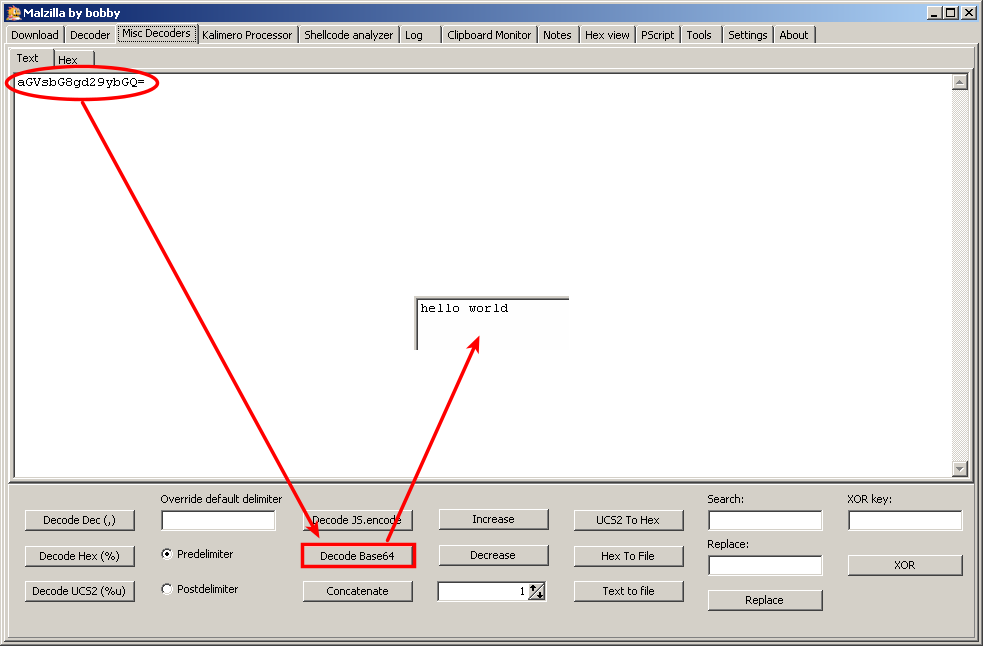Switch to the Hex sub-tab

68,60
